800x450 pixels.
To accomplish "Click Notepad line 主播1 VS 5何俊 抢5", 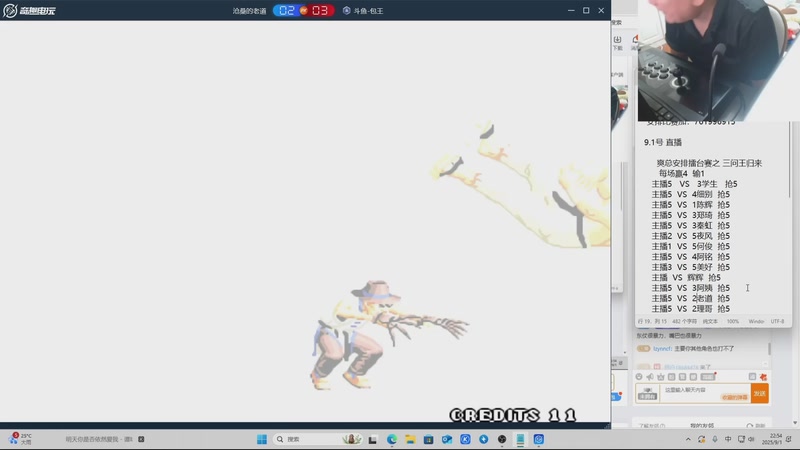I will [690, 246].
